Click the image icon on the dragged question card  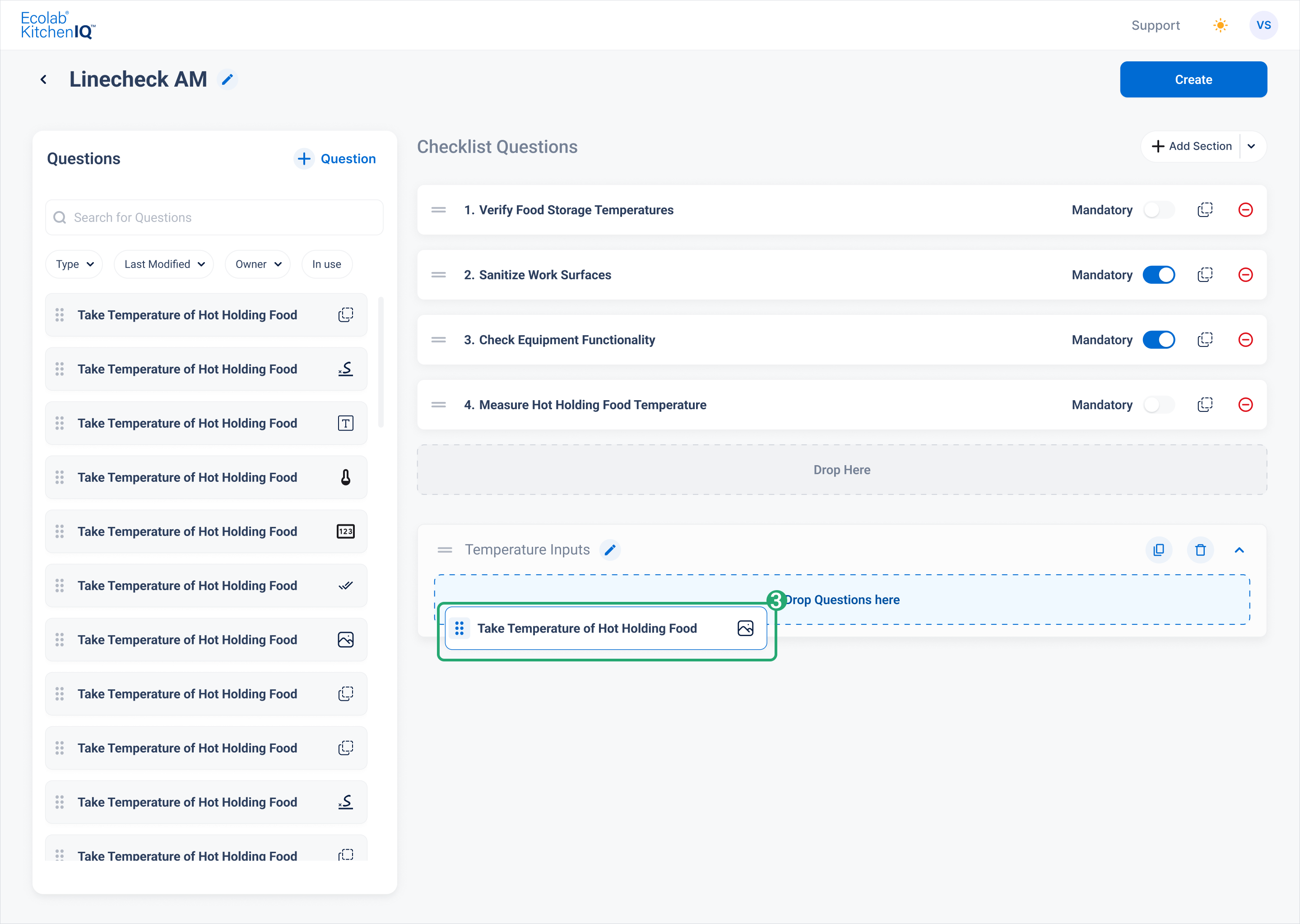tap(745, 628)
